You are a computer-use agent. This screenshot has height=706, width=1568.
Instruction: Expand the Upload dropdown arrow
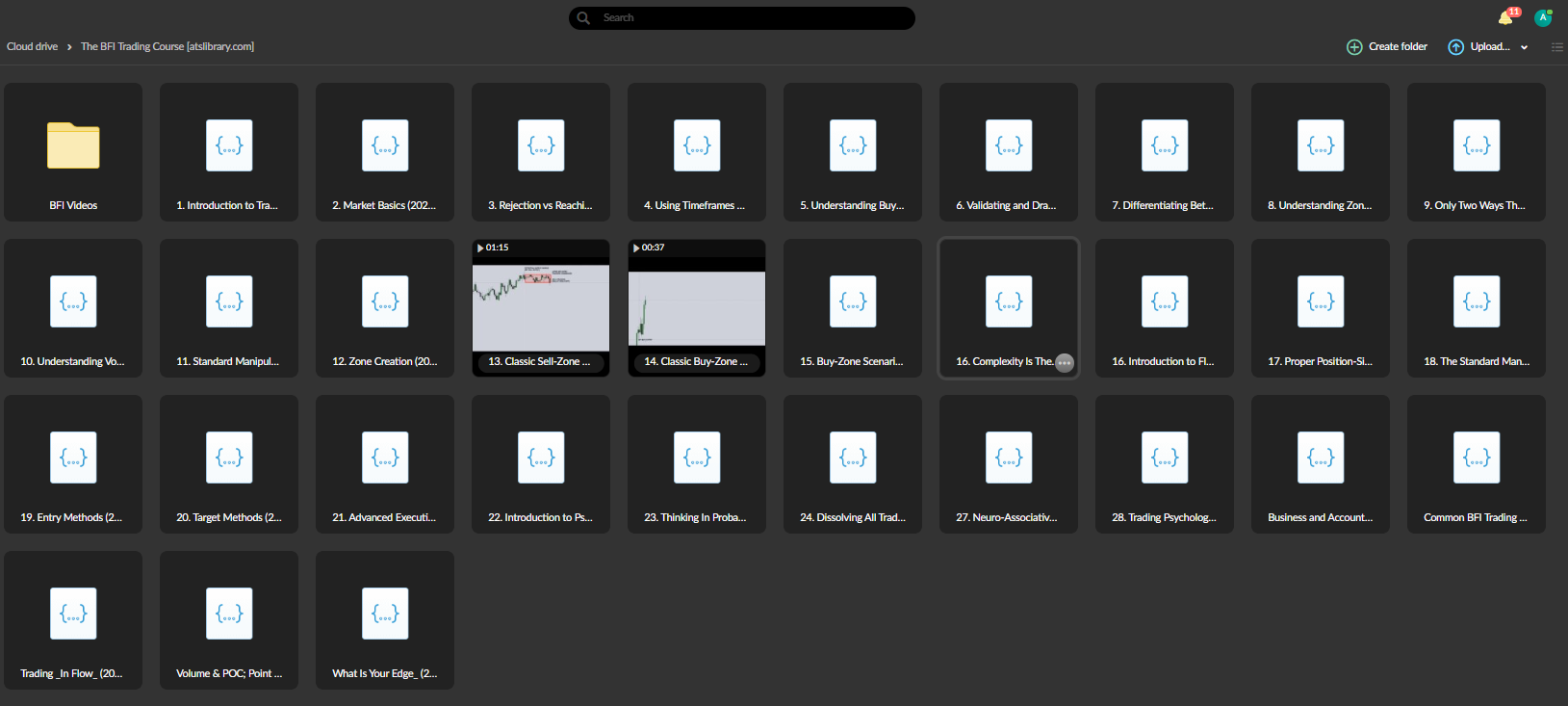pyautogui.click(x=1524, y=47)
